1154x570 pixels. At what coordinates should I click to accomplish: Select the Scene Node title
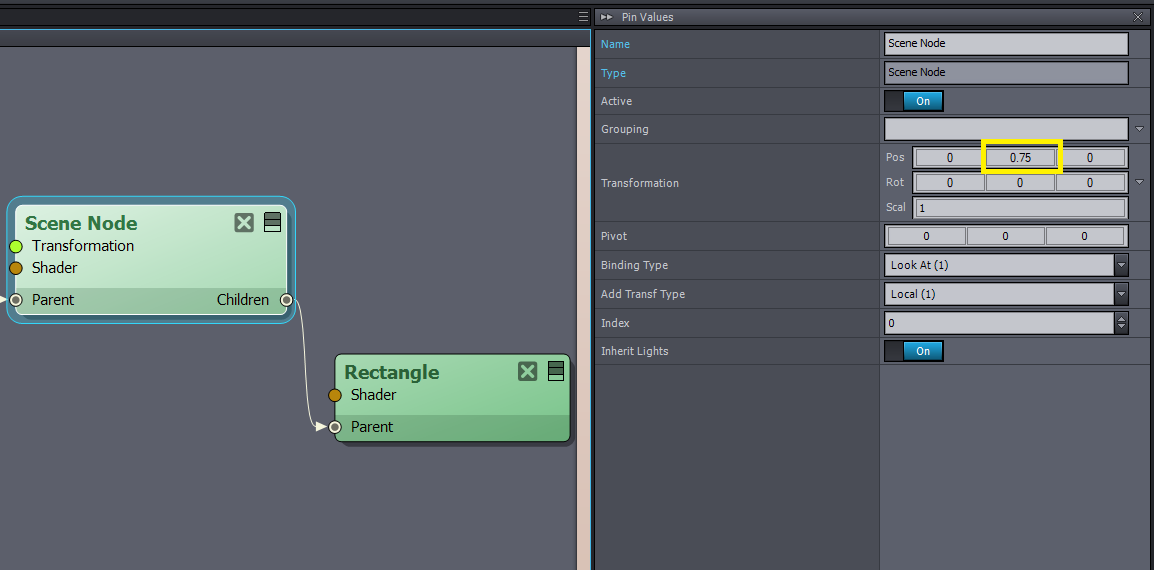81,223
